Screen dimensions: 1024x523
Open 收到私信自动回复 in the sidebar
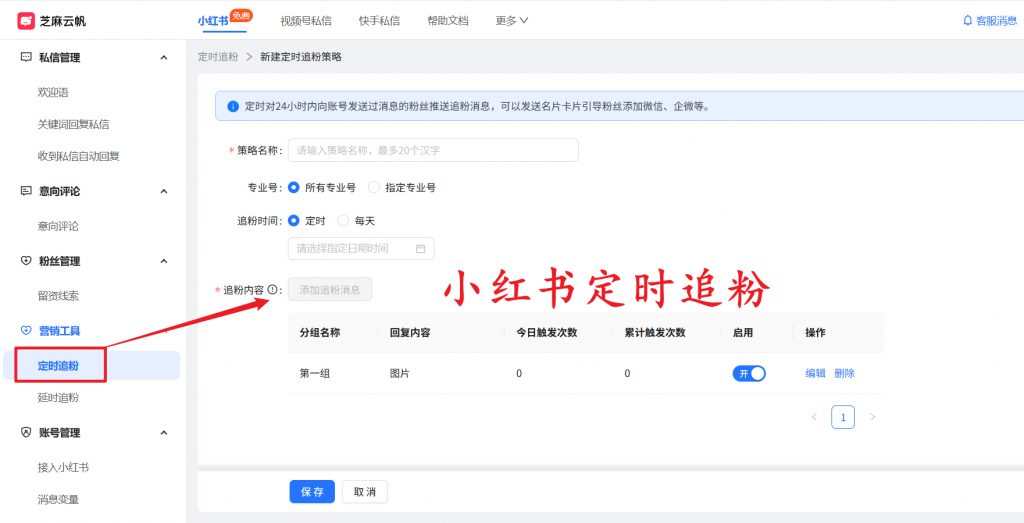(79, 156)
